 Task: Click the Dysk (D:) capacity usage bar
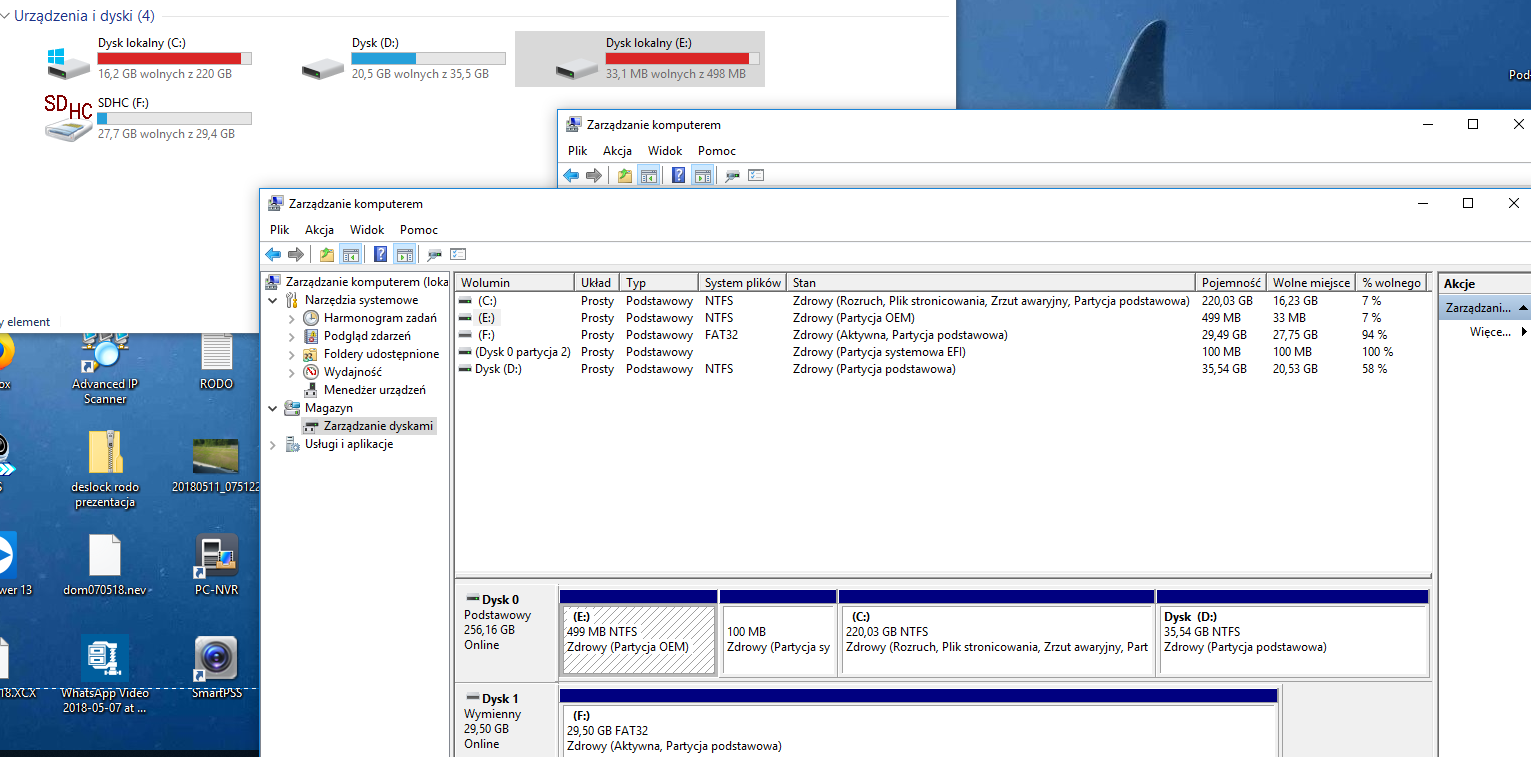coord(428,59)
